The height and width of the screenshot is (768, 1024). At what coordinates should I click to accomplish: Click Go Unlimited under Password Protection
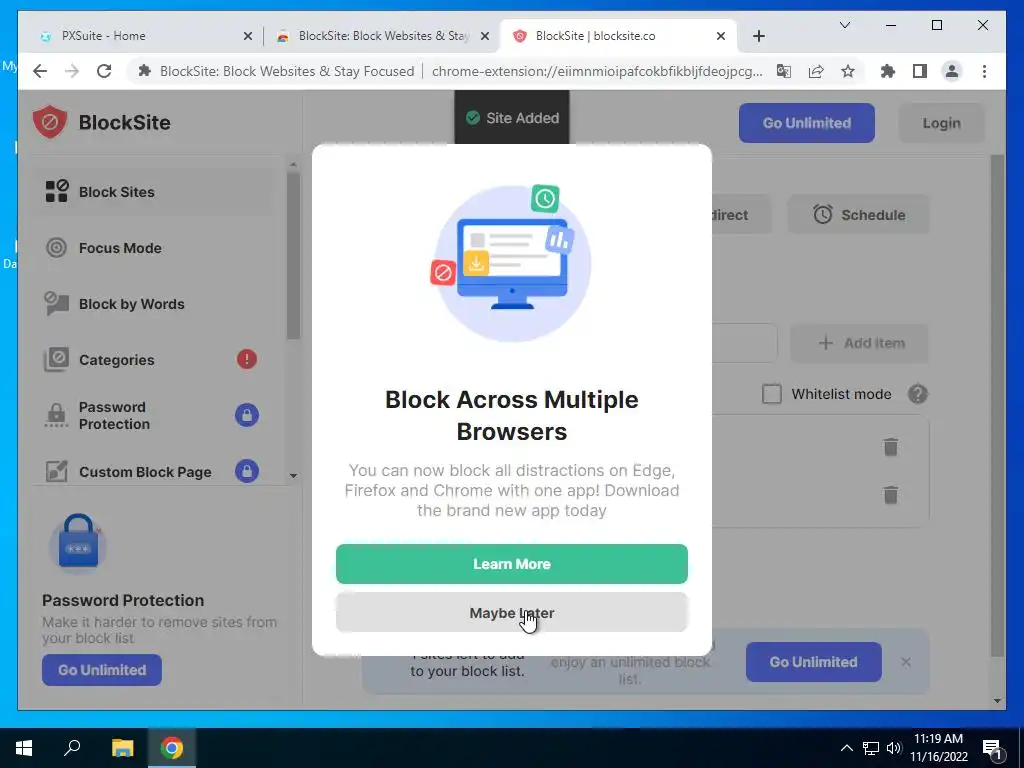[x=102, y=669]
